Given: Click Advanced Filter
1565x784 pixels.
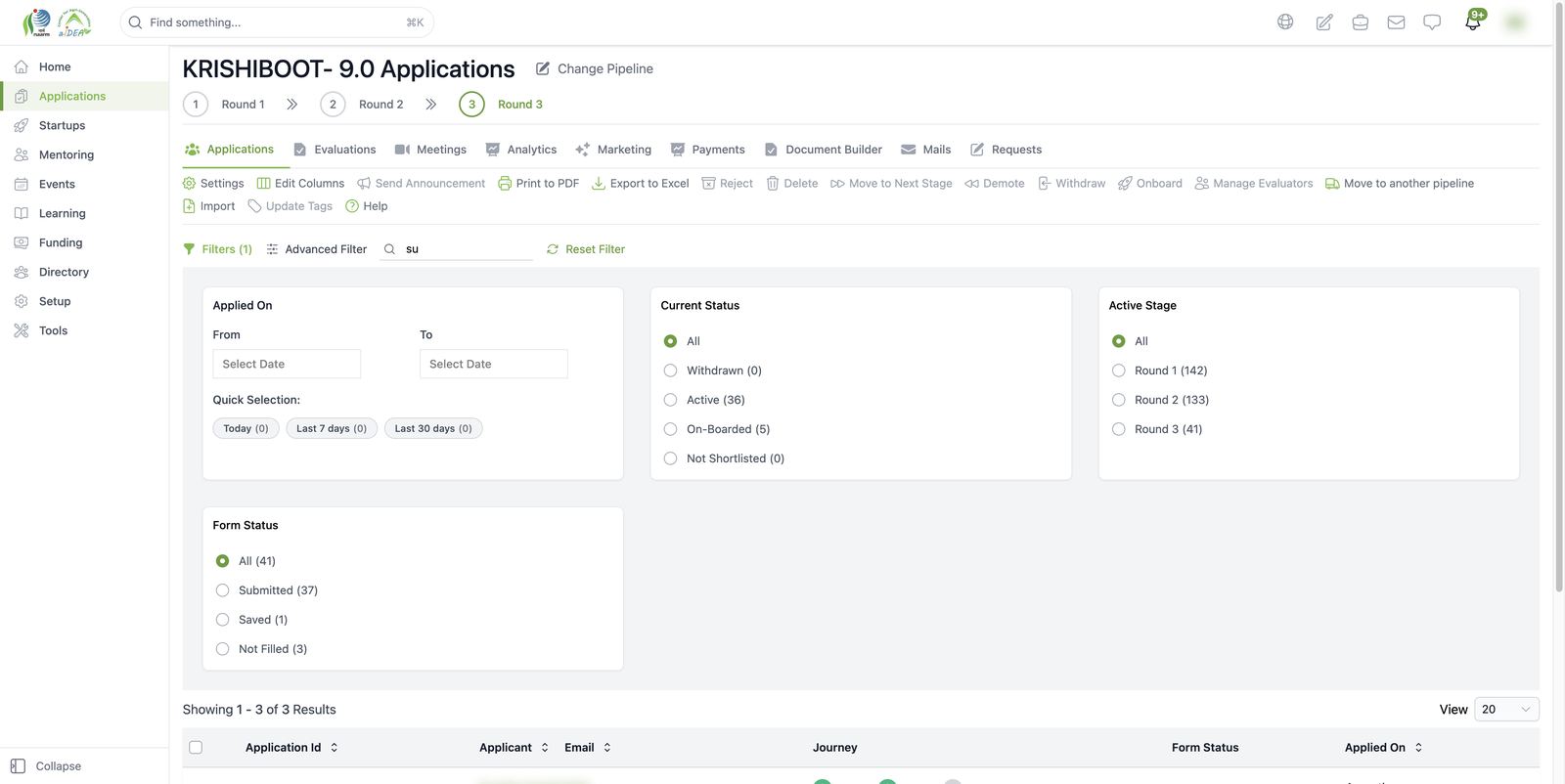Looking at the screenshot, I should (316, 249).
